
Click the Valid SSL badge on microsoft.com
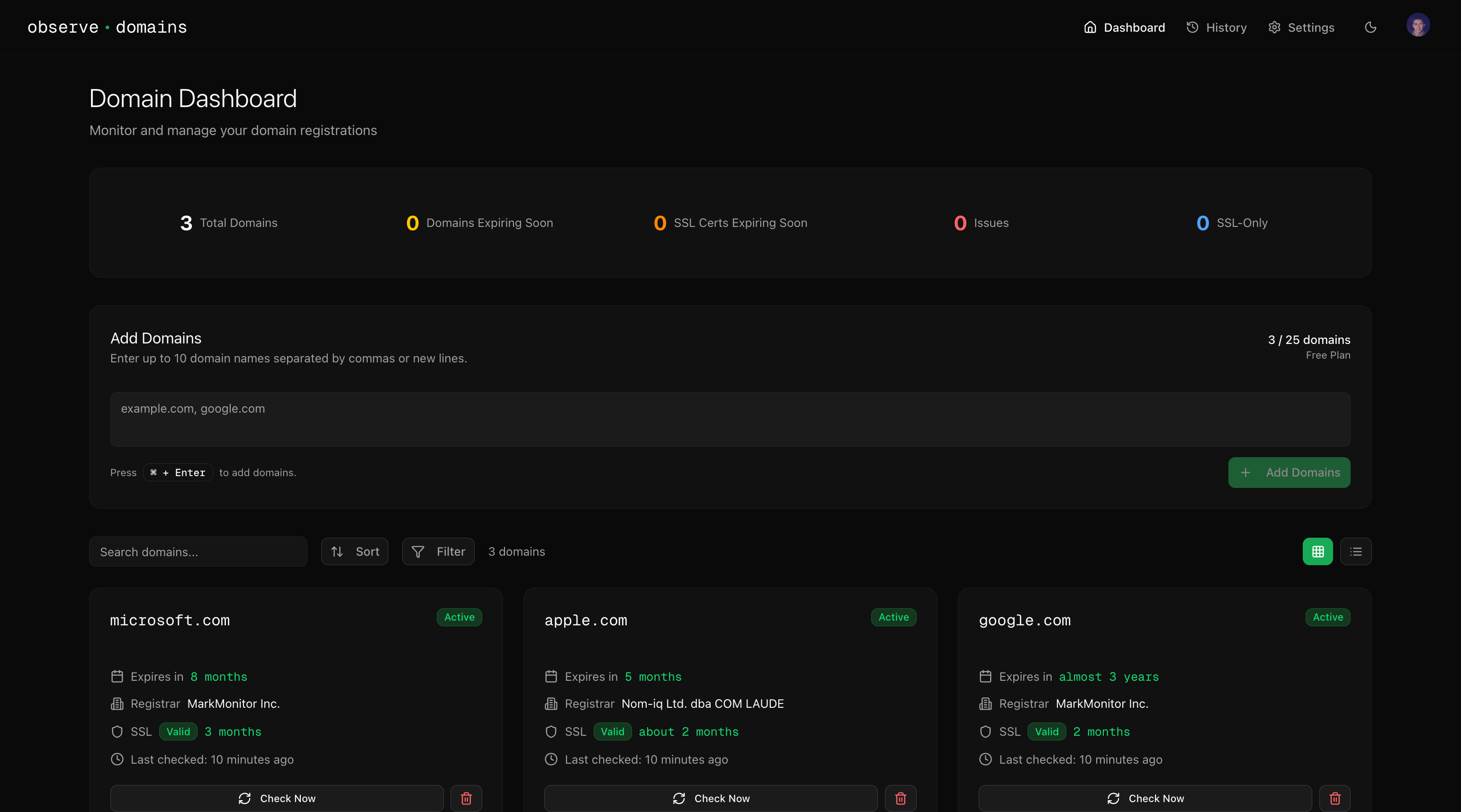click(178, 731)
